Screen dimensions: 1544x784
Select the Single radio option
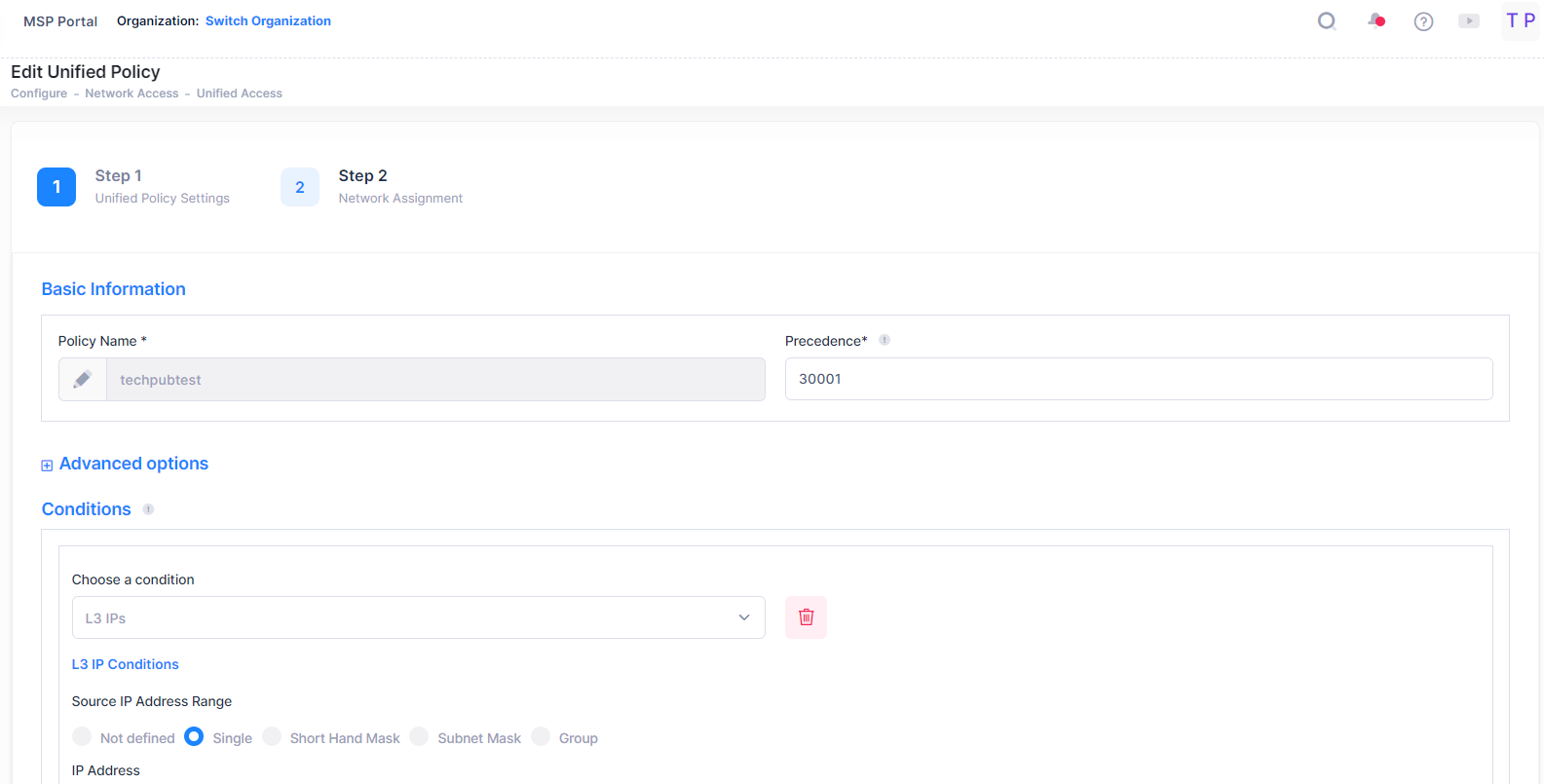[194, 737]
